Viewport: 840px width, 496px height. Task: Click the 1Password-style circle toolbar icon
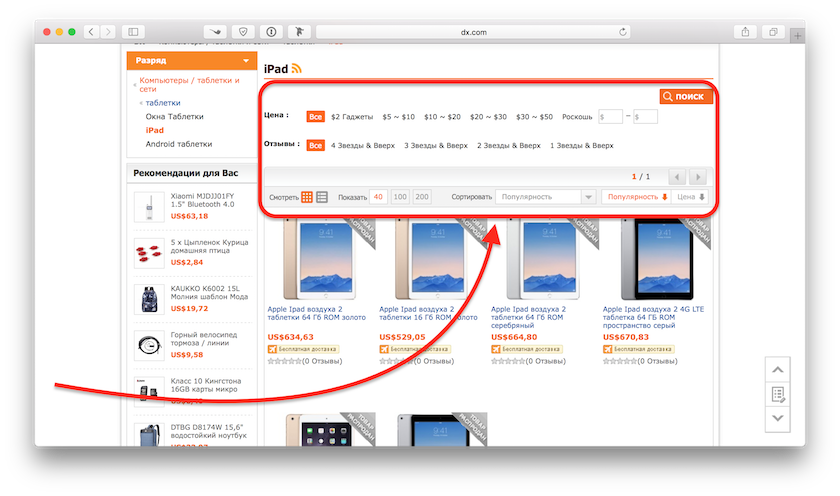point(271,32)
